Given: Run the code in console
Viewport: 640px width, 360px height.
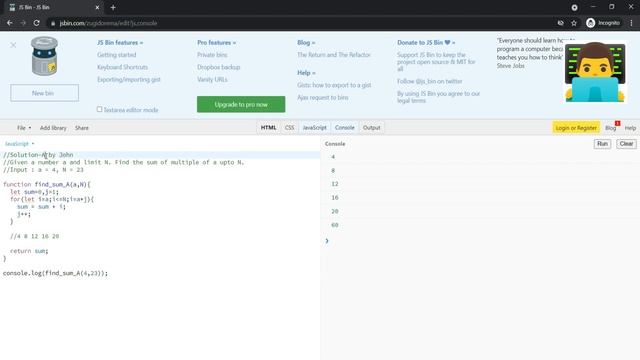Looking at the screenshot, I should coord(602,144).
